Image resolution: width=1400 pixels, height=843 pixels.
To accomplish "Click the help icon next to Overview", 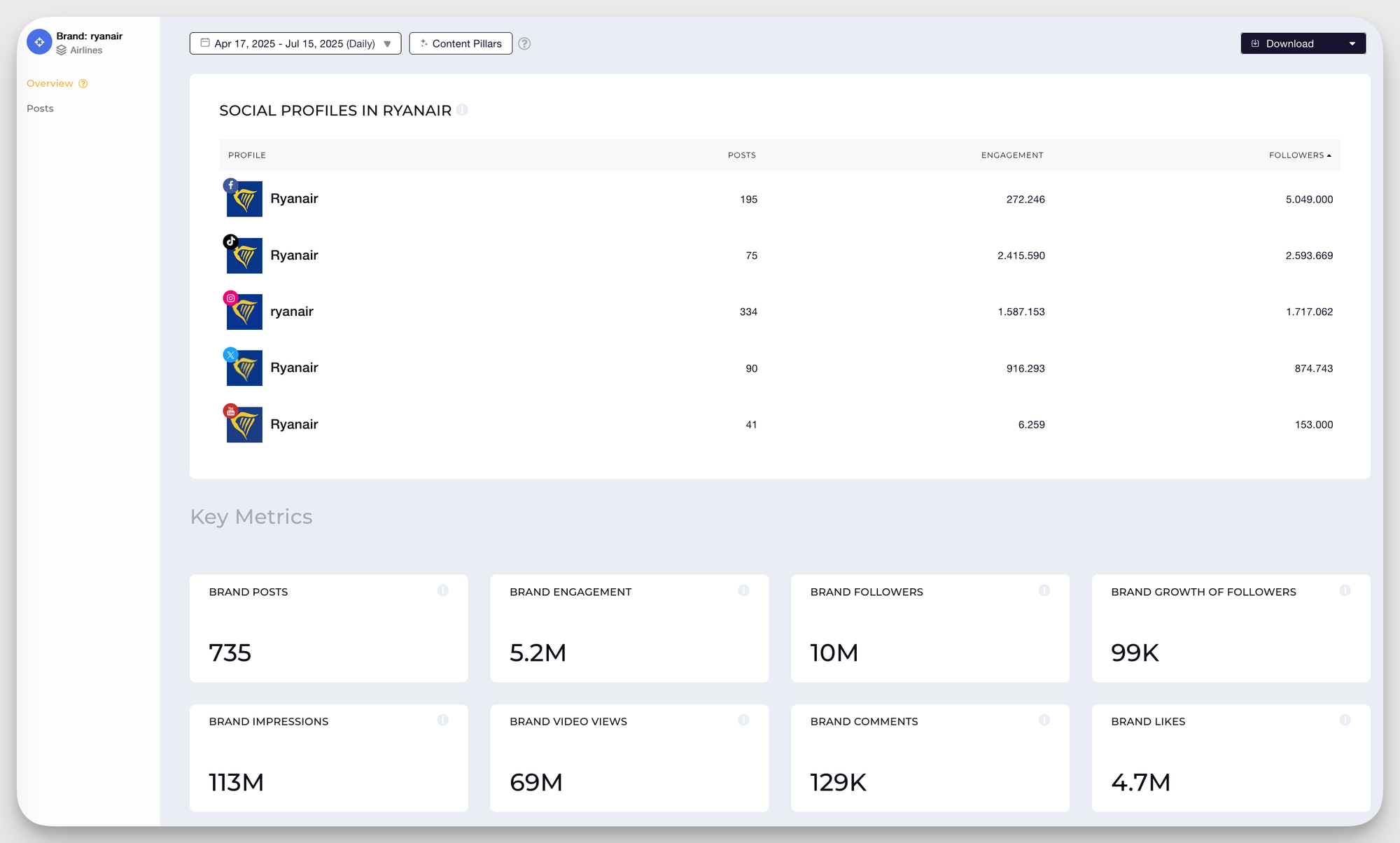I will (x=83, y=83).
